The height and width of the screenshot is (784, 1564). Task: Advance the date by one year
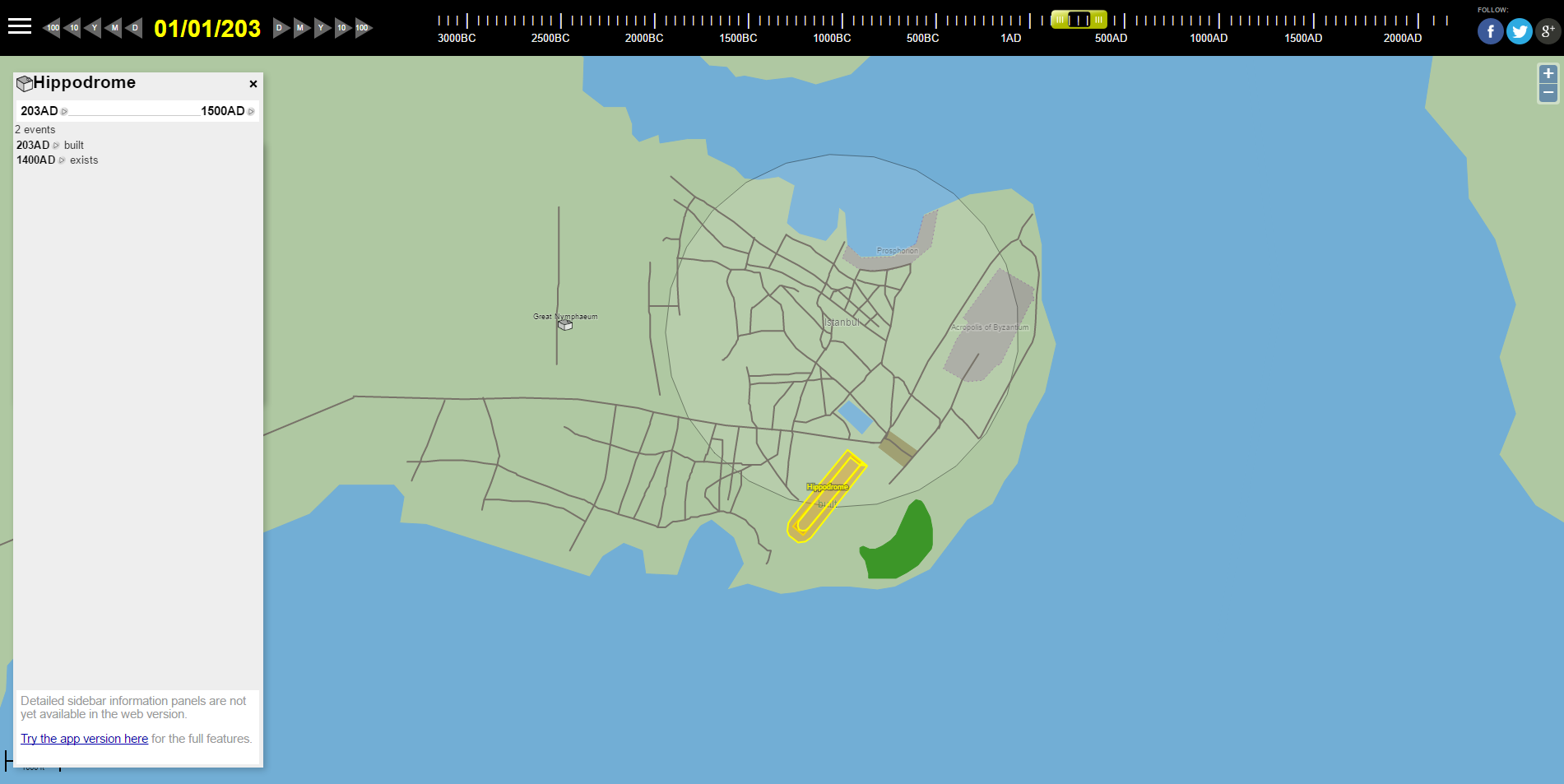click(322, 28)
